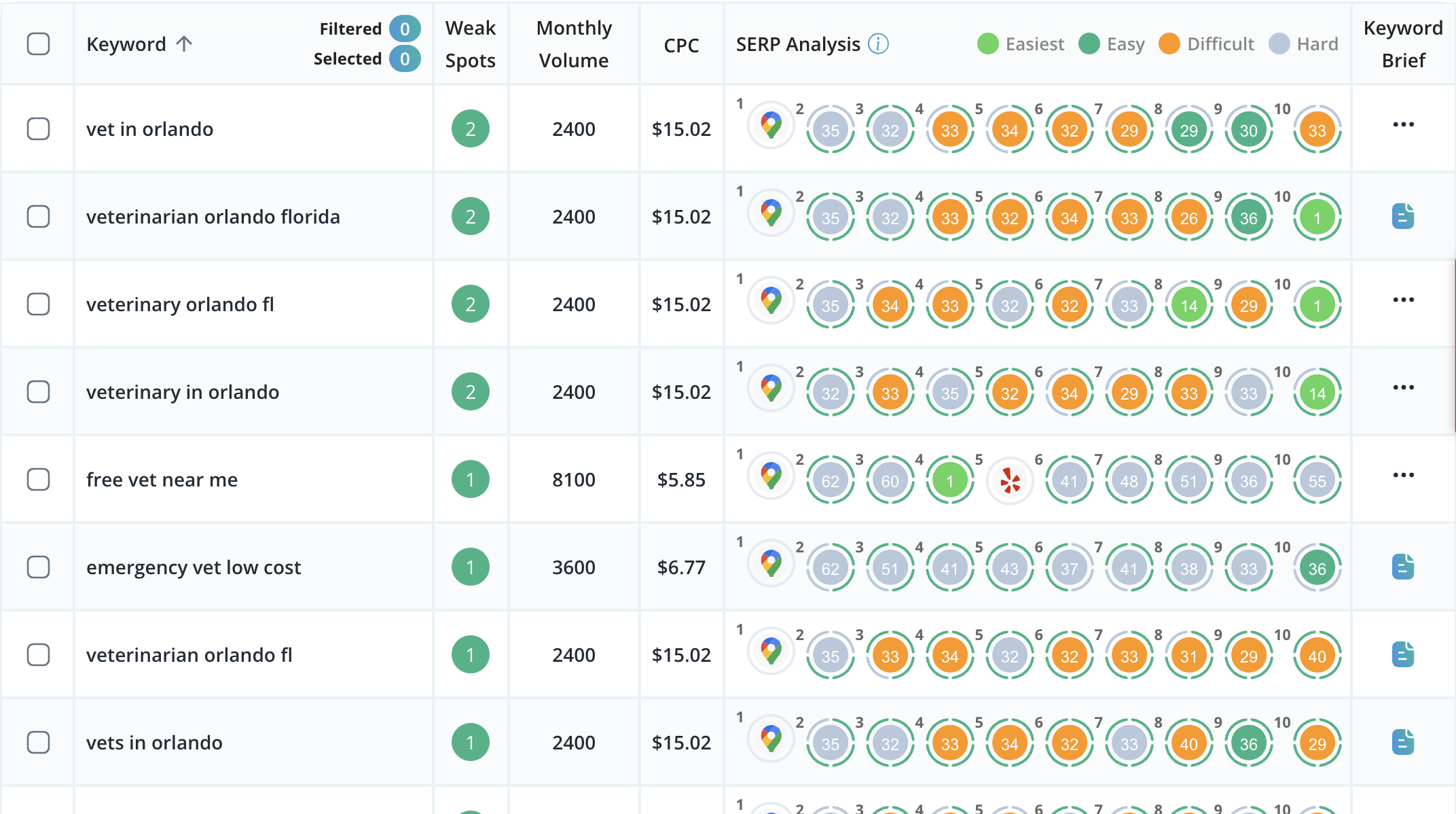1456x814 pixels.
Task: Click the easiest green rank-10 circle for veterinarian orlando florida
Action: click(1316, 216)
